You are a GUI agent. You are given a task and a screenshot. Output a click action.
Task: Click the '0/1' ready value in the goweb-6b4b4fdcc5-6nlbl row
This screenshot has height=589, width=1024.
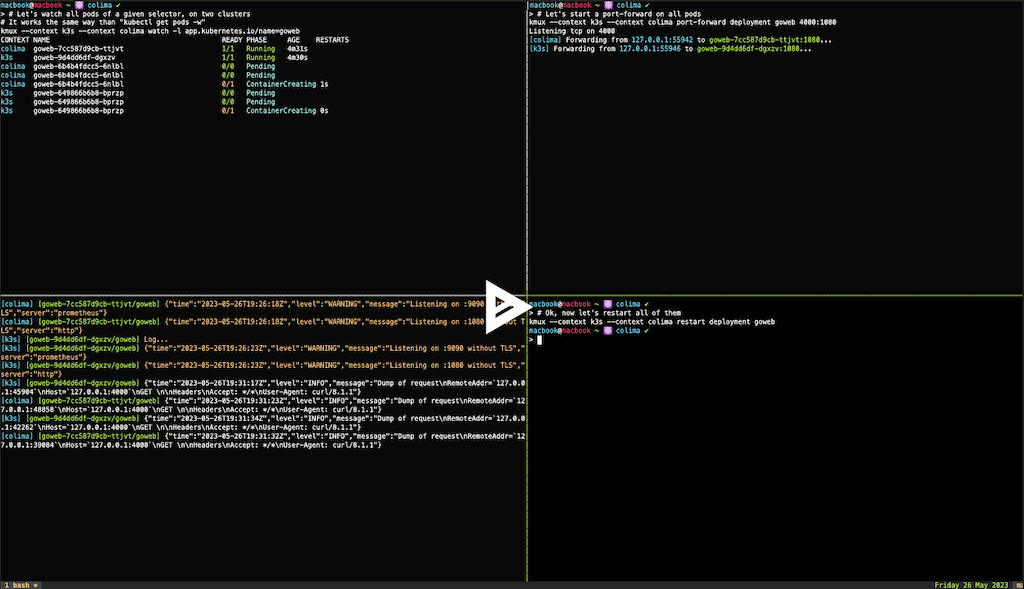tap(228, 84)
